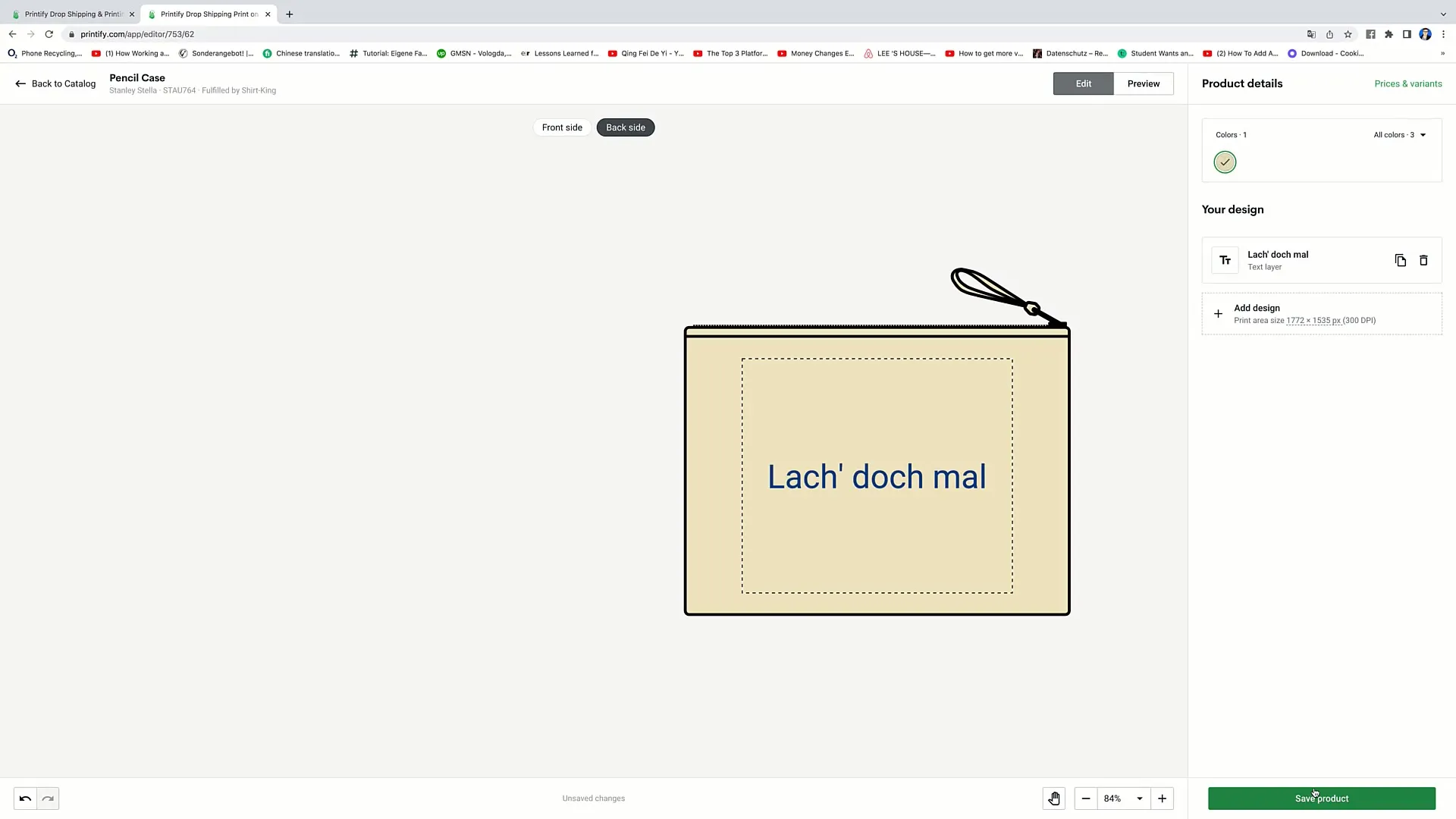Click Add design area
The height and width of the screenshot is (819, 1456).
(1322, 314)
